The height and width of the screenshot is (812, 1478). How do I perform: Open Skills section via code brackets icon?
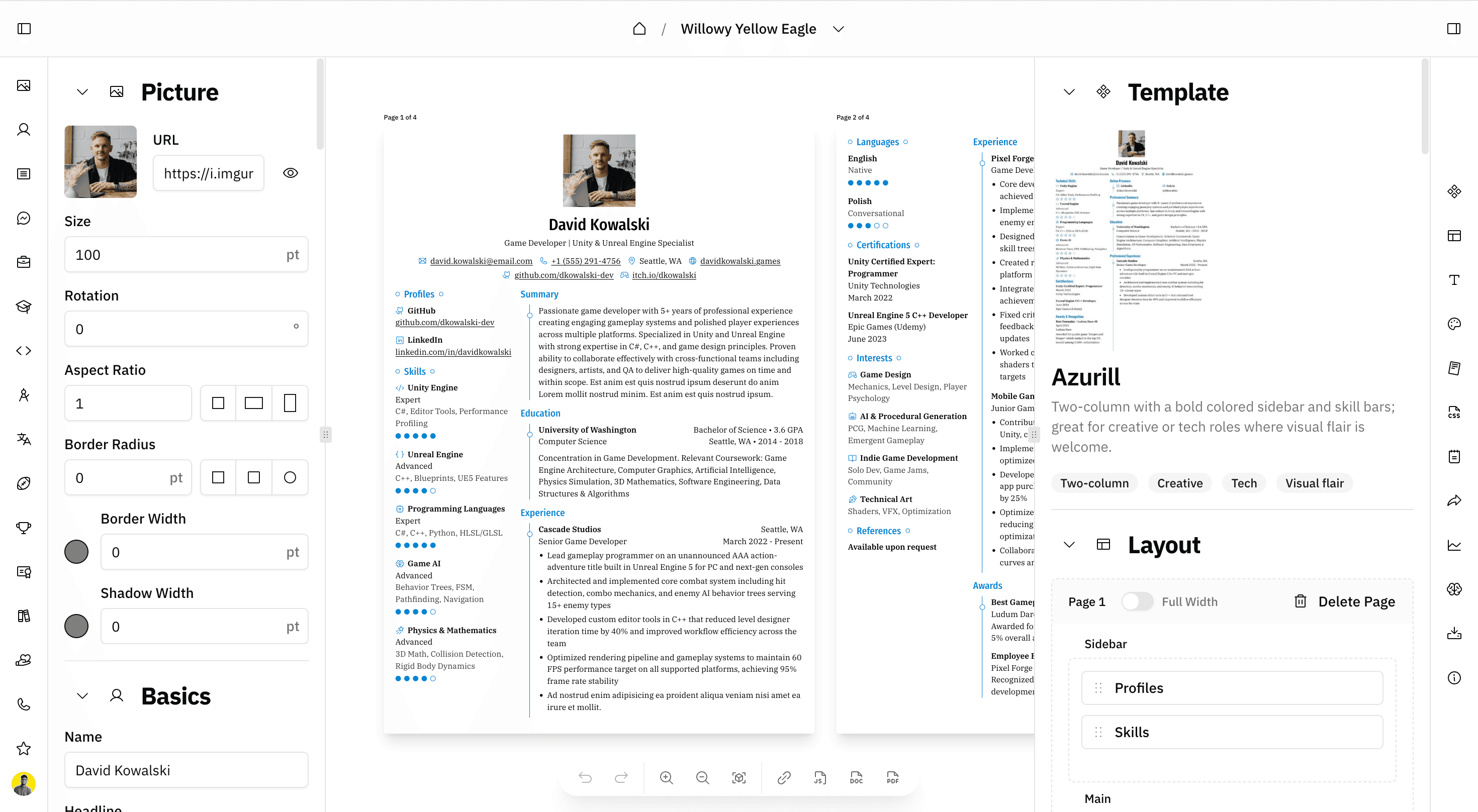[x=24, y=350]
